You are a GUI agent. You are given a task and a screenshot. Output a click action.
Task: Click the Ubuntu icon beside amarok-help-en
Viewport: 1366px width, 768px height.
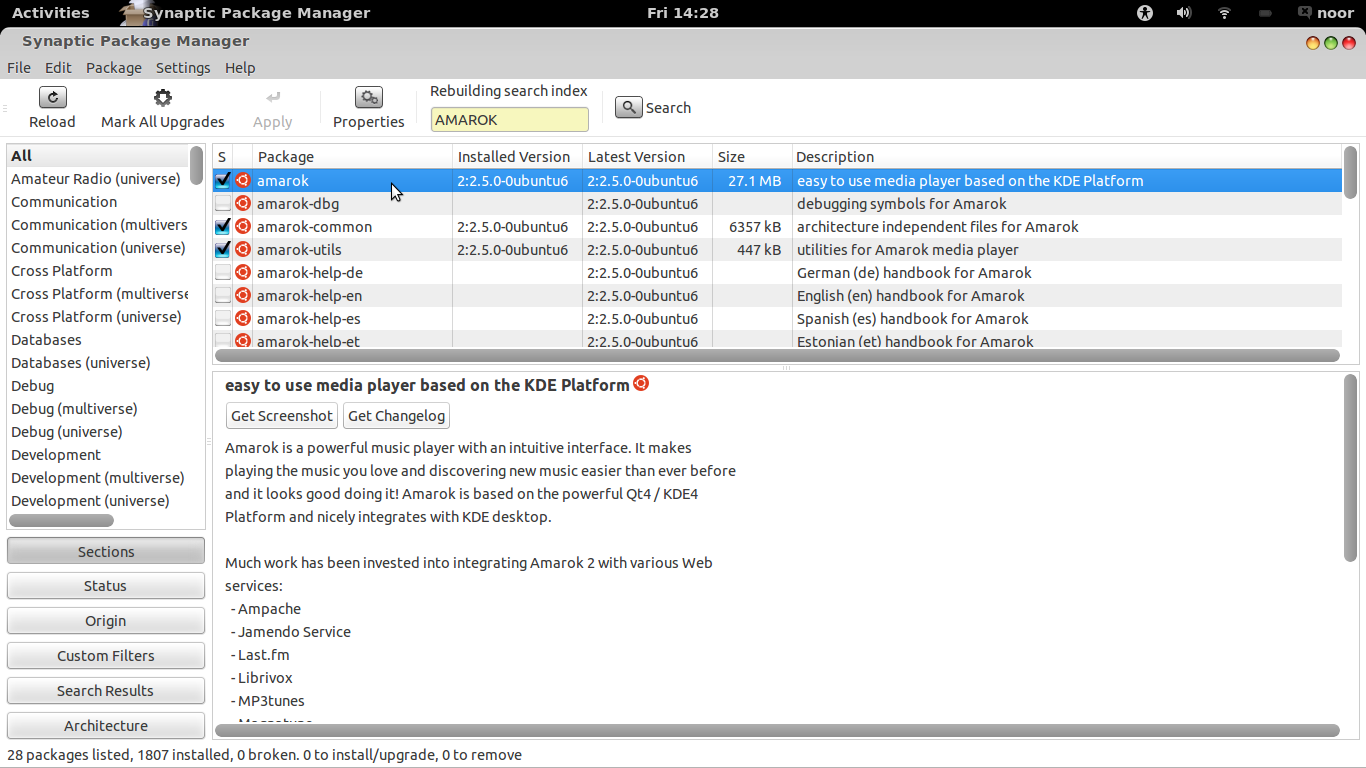click(242, 296)
